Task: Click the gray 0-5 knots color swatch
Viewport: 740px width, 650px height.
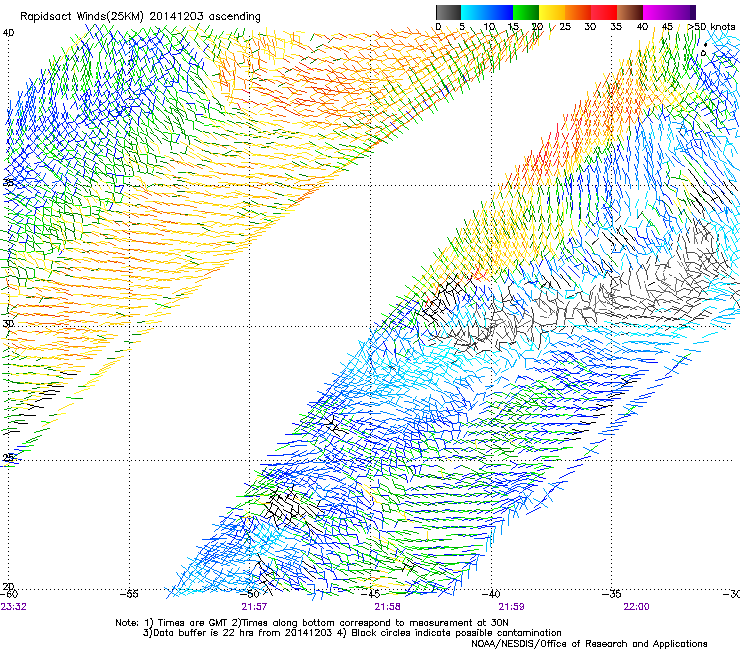Action: pyautogui.click(x=448, y=12)
